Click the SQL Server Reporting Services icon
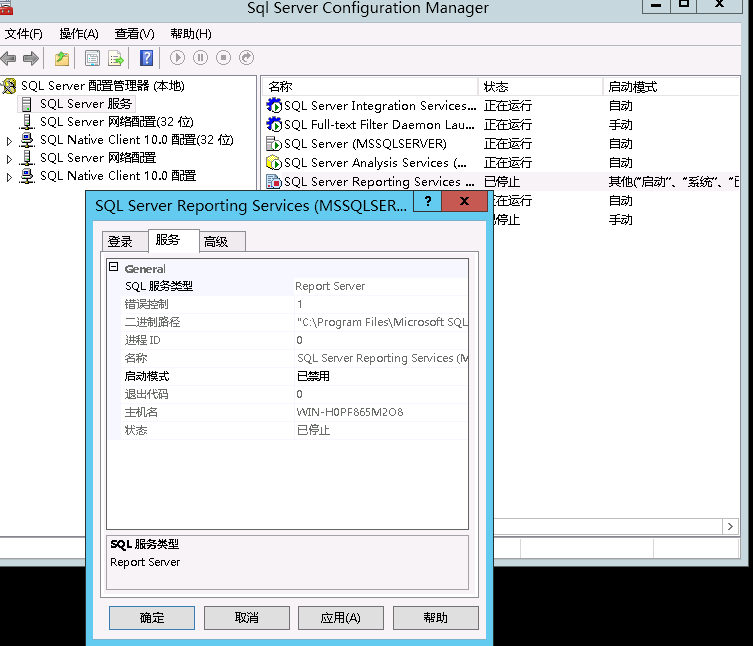This screenshot has height=646, width=753. click(274, 182)
